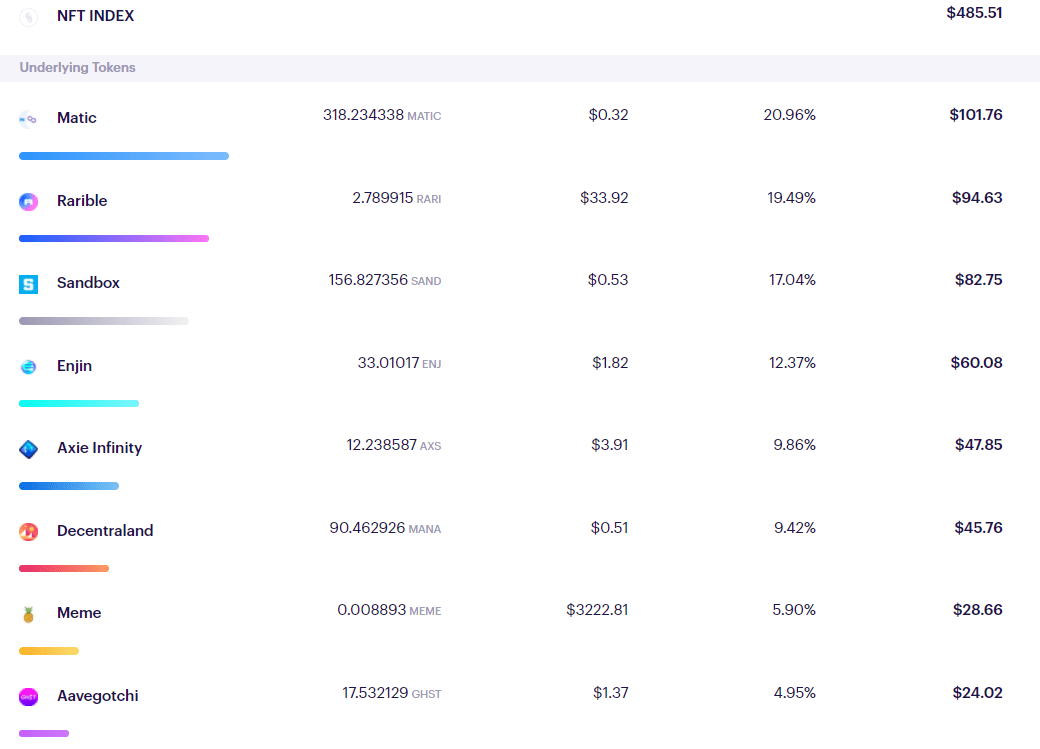The width and height of the screenshot is (1040, 749).
Task: Click the NFT INDEX logo icon
Action: pos(27,16)
